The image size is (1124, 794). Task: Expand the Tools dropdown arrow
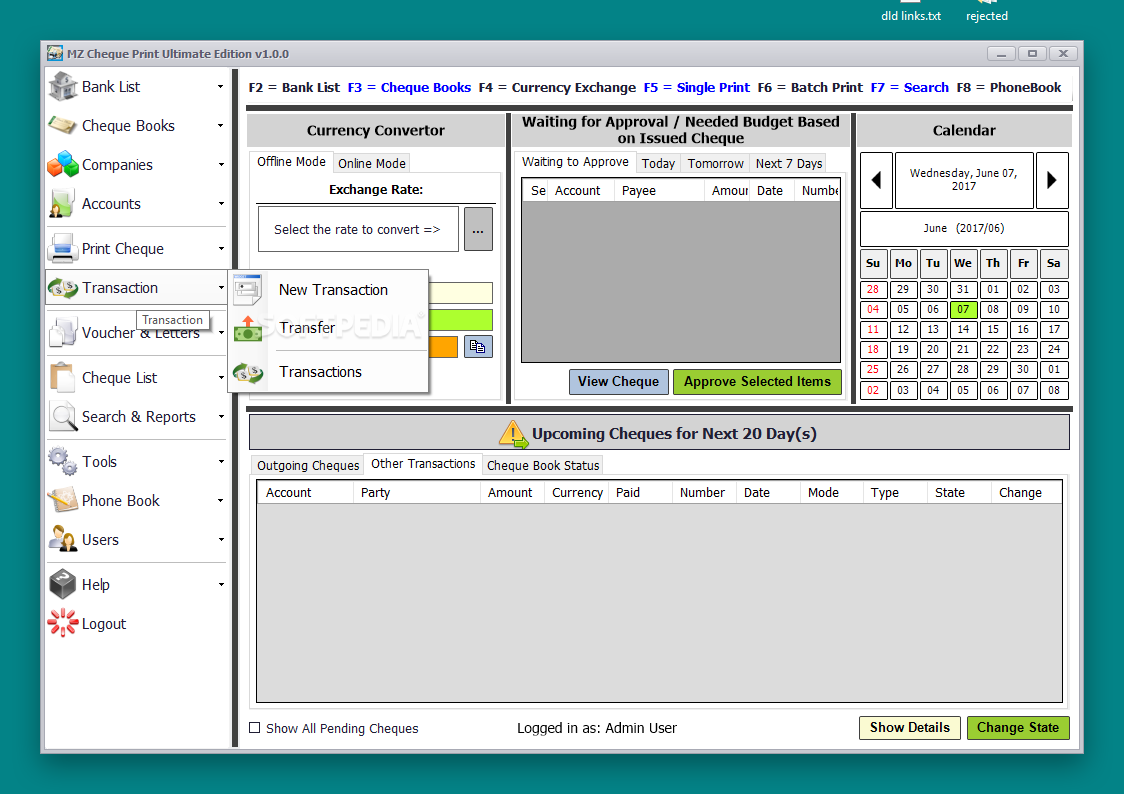[x=221, y=461]
